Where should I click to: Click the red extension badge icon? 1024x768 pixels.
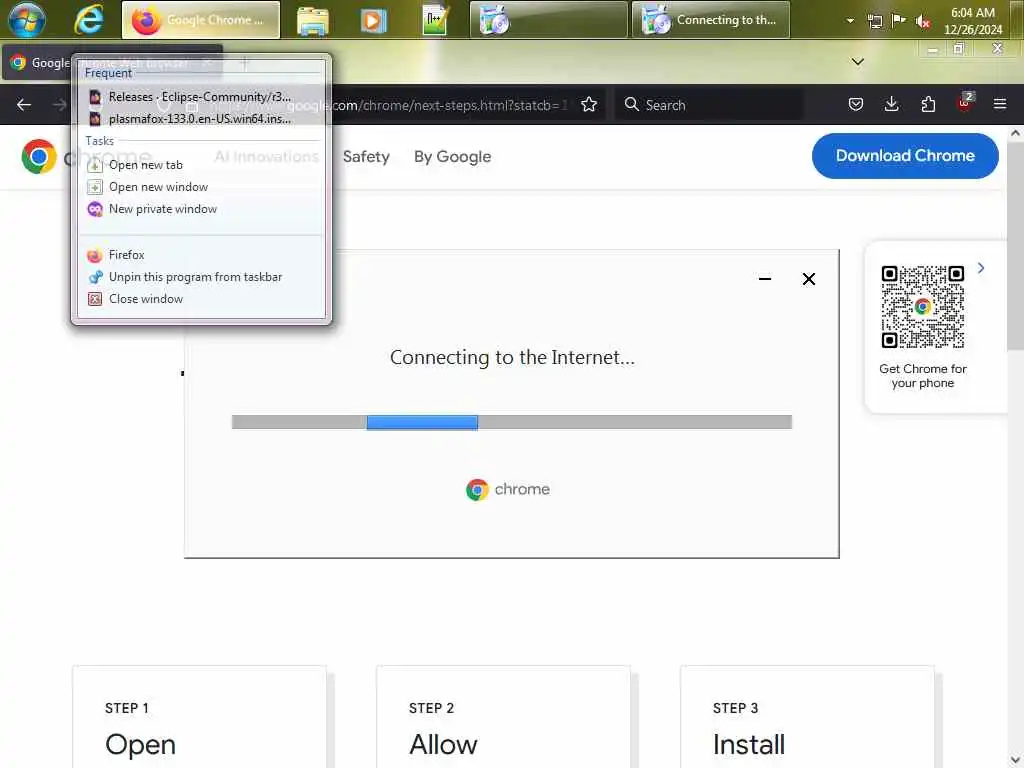pos(965,103)
